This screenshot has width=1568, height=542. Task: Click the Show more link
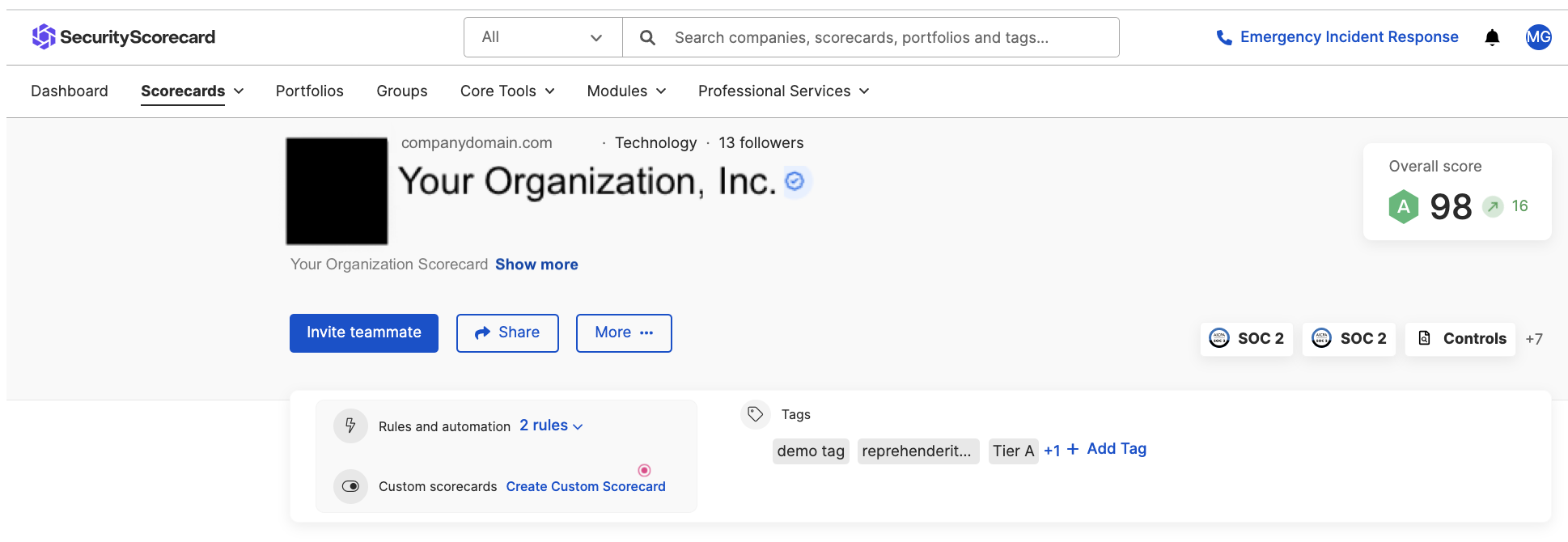(x=536, y=265)
